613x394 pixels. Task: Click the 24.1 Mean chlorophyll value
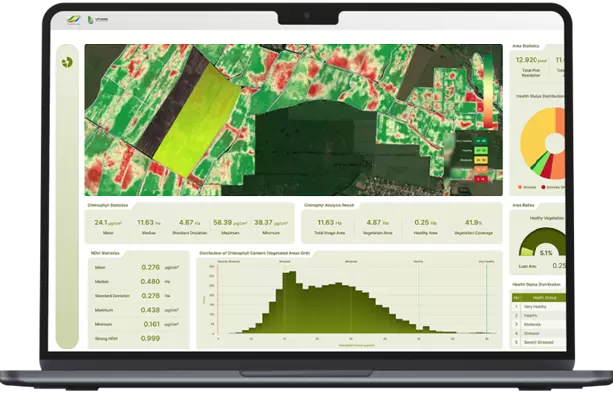(x=108, y=222)
